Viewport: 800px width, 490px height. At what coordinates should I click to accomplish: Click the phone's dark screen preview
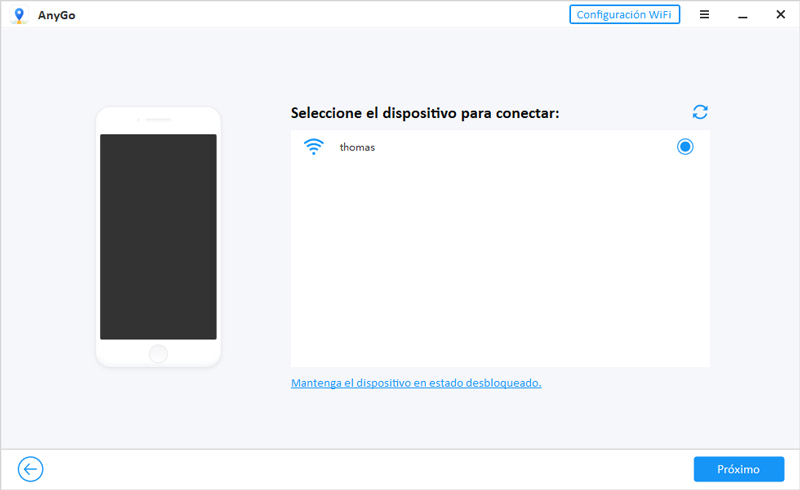pos(158,236)
